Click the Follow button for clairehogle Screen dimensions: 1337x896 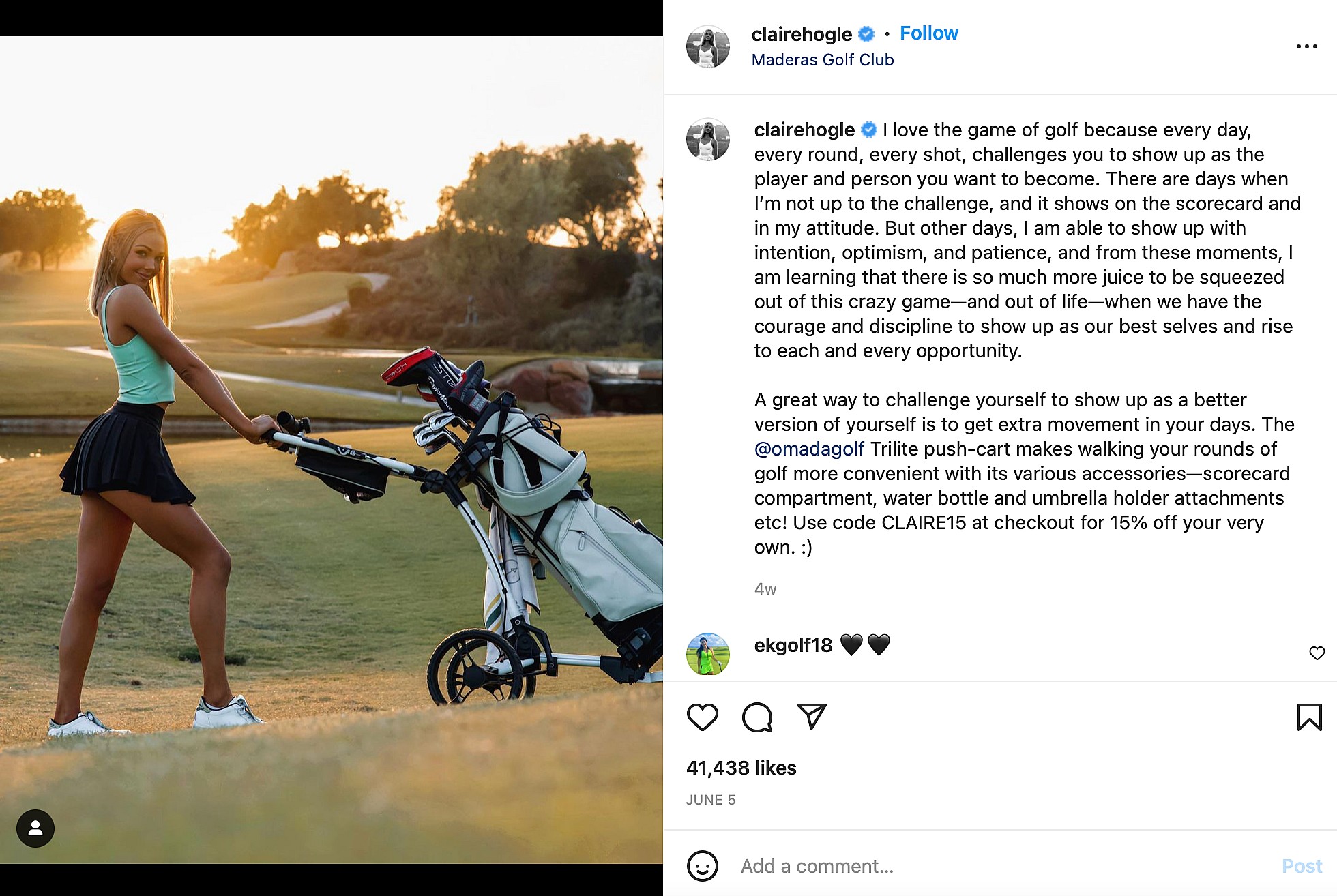(928, 33)
